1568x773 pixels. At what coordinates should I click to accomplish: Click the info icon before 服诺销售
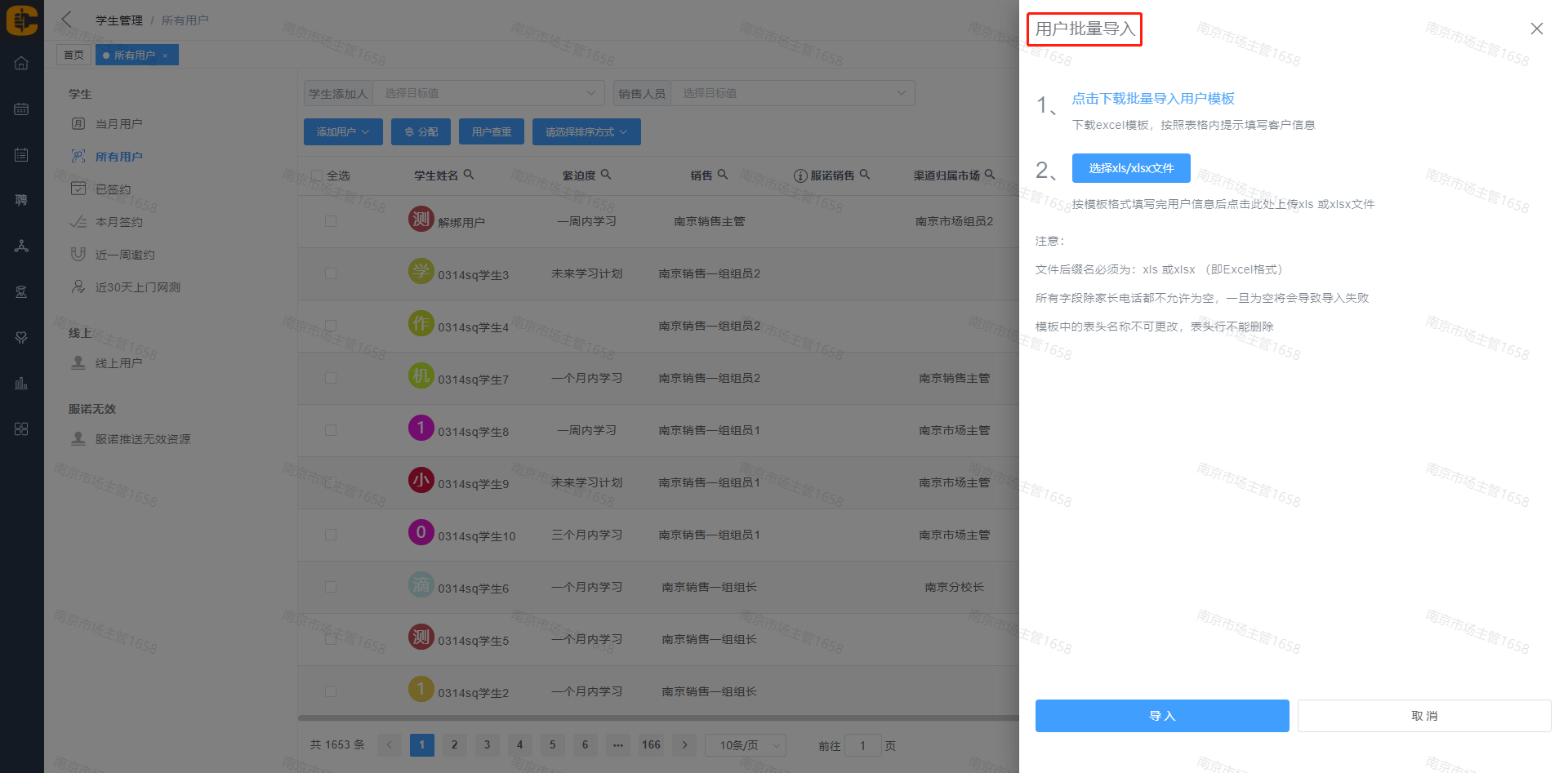(x=800, y=175)
